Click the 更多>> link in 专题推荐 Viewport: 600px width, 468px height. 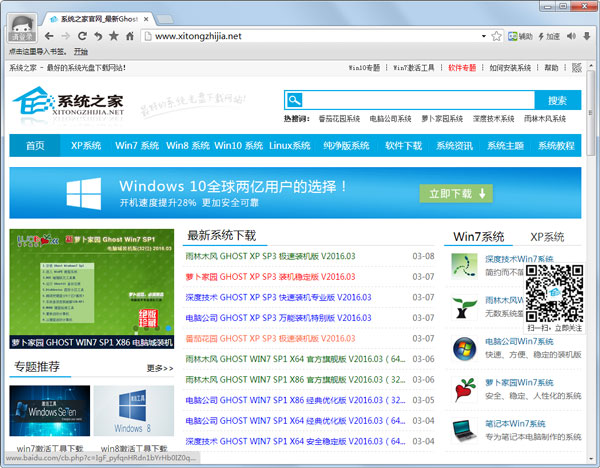click(160, 368)
